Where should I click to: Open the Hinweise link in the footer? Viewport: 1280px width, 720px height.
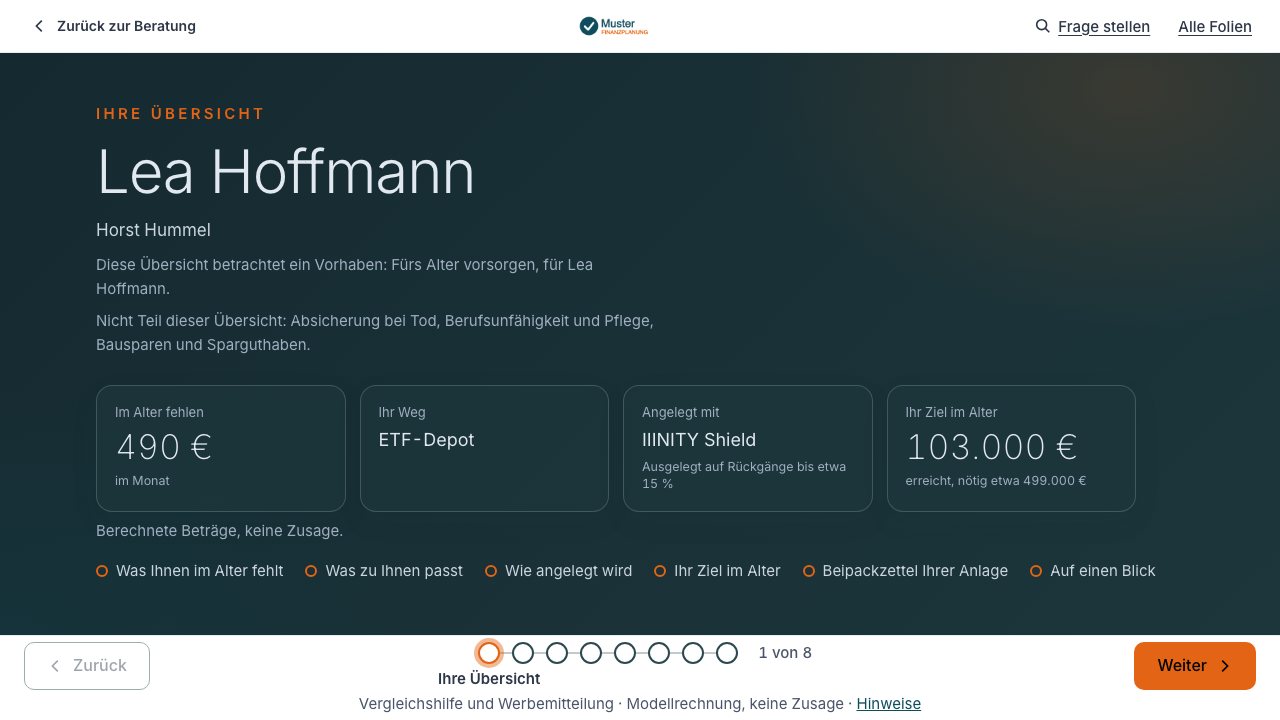click(888, 704)
